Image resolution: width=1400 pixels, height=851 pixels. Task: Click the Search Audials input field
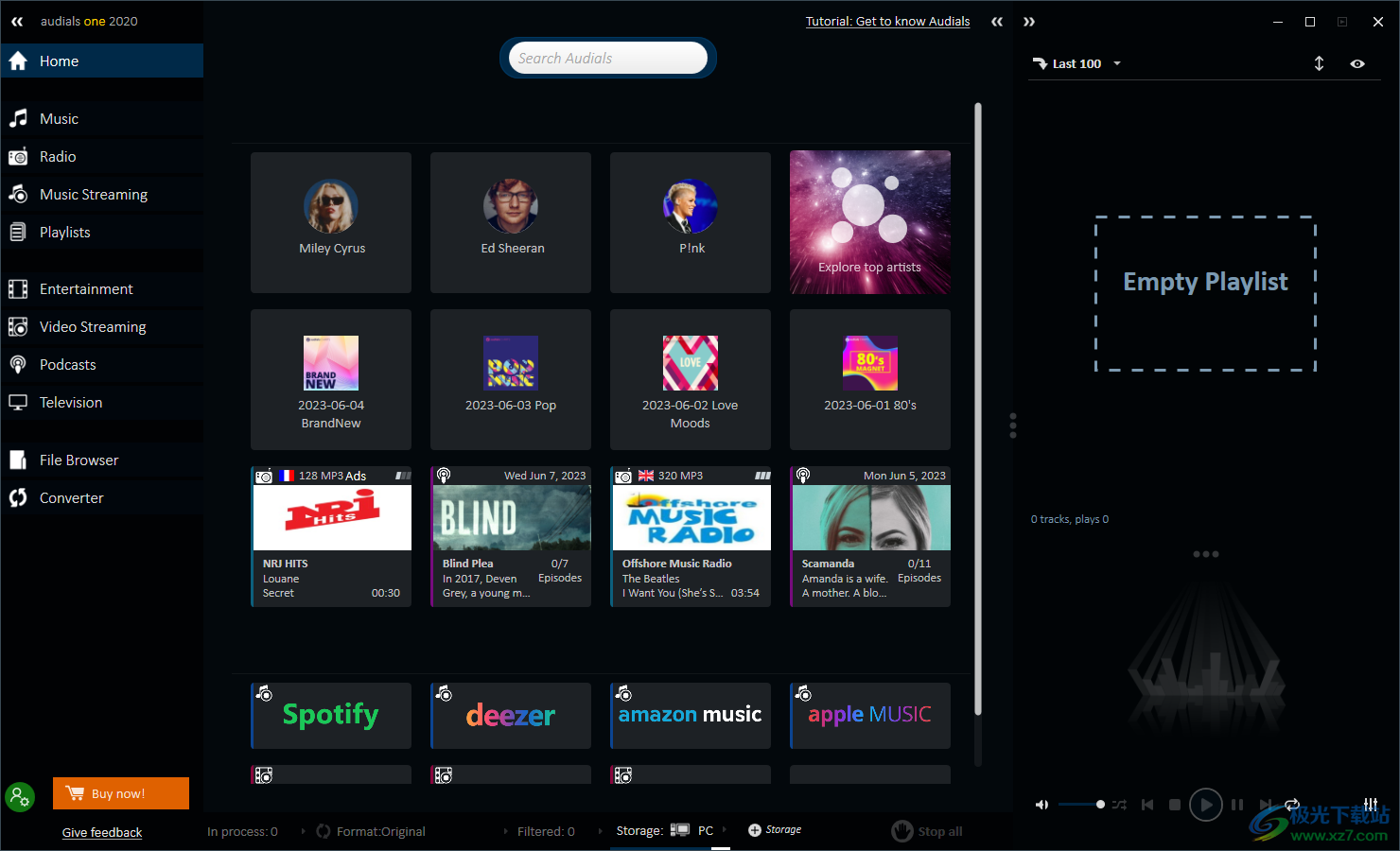(x=607, y=58)
